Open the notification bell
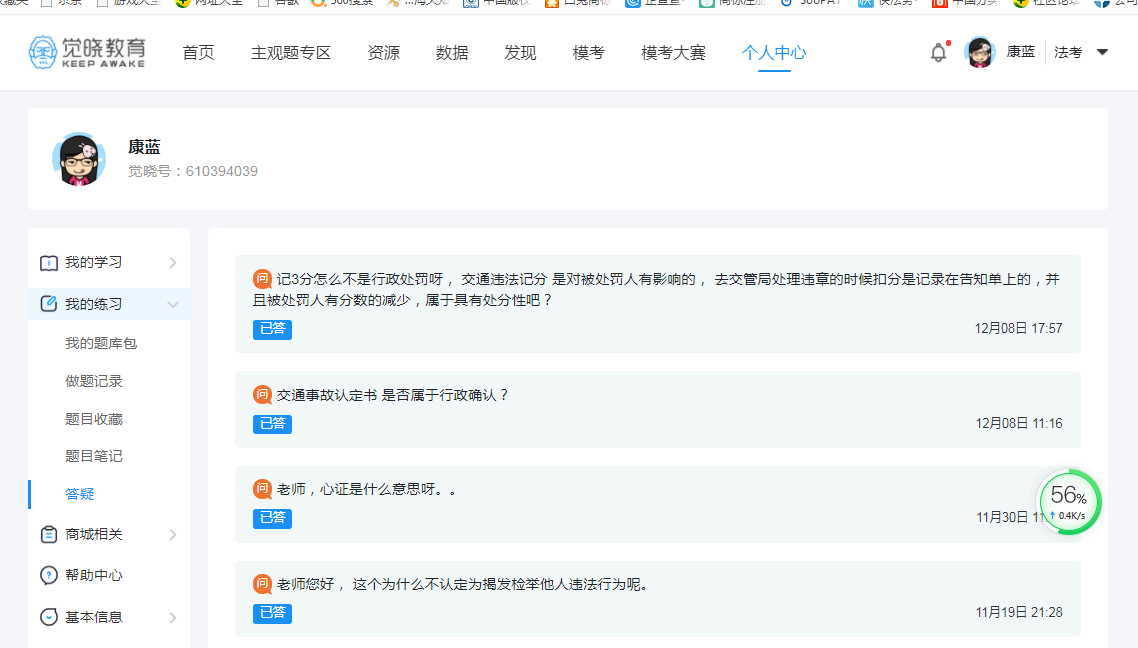This screenshot has width=1138, height=648. pyautogui.click(x=938, y=52)
